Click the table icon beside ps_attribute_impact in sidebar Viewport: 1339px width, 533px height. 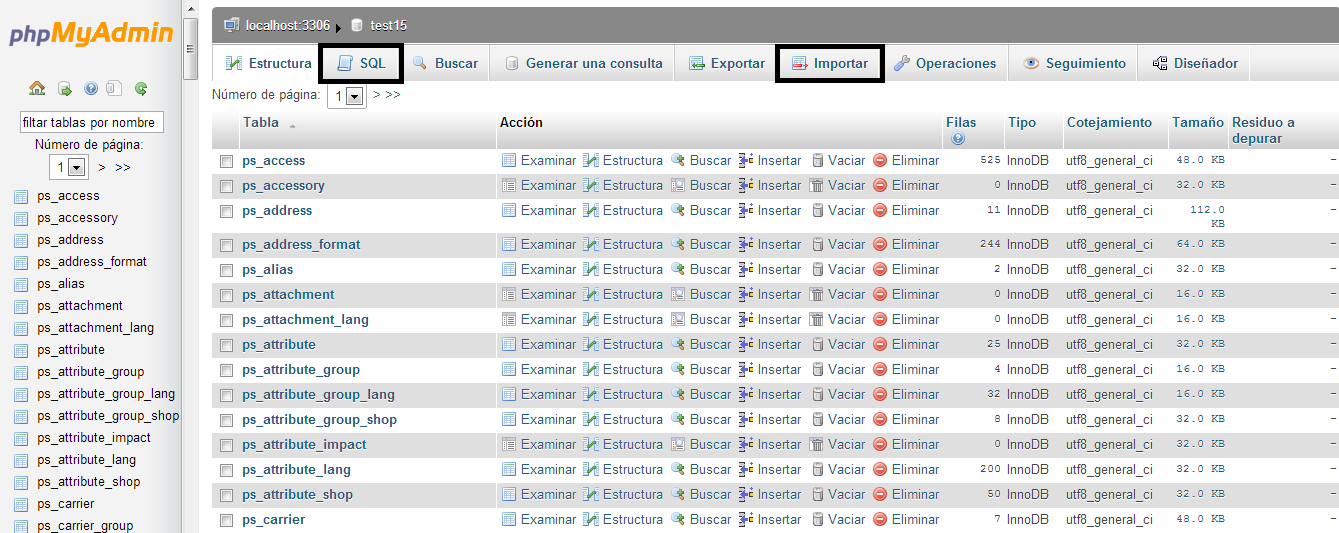(21, 438)
